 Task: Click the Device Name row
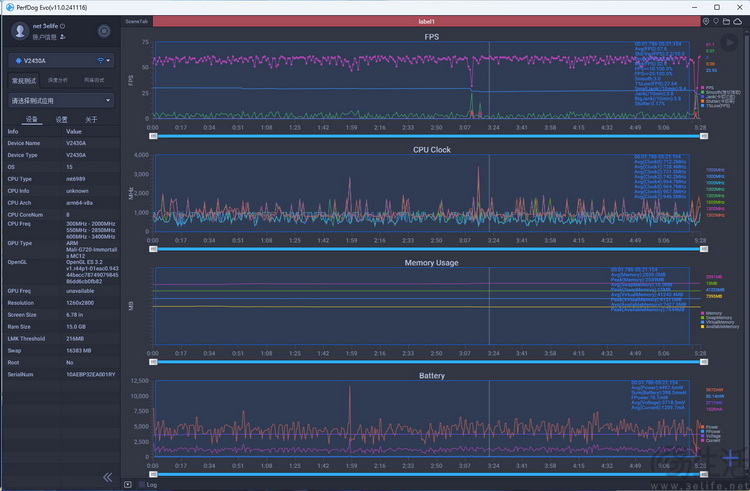tap(61, 143)
